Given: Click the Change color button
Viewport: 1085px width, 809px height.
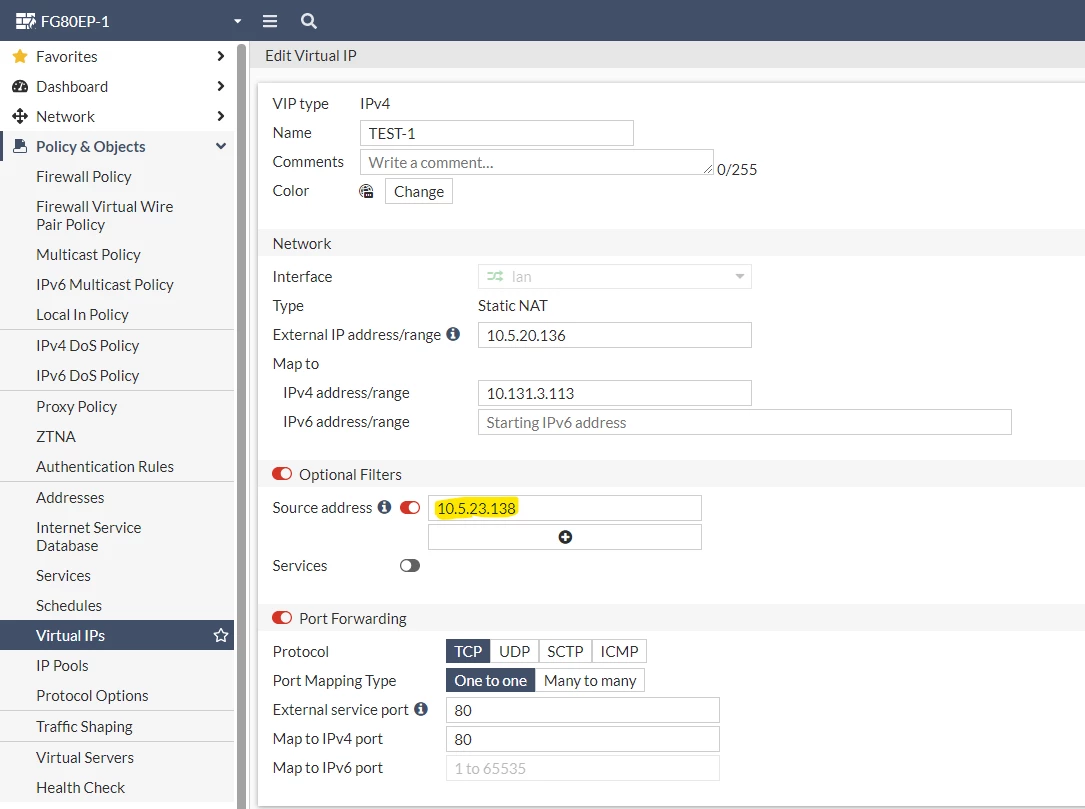Looking at the screenshot, I should pyautogui.click(x=419, y=191).
